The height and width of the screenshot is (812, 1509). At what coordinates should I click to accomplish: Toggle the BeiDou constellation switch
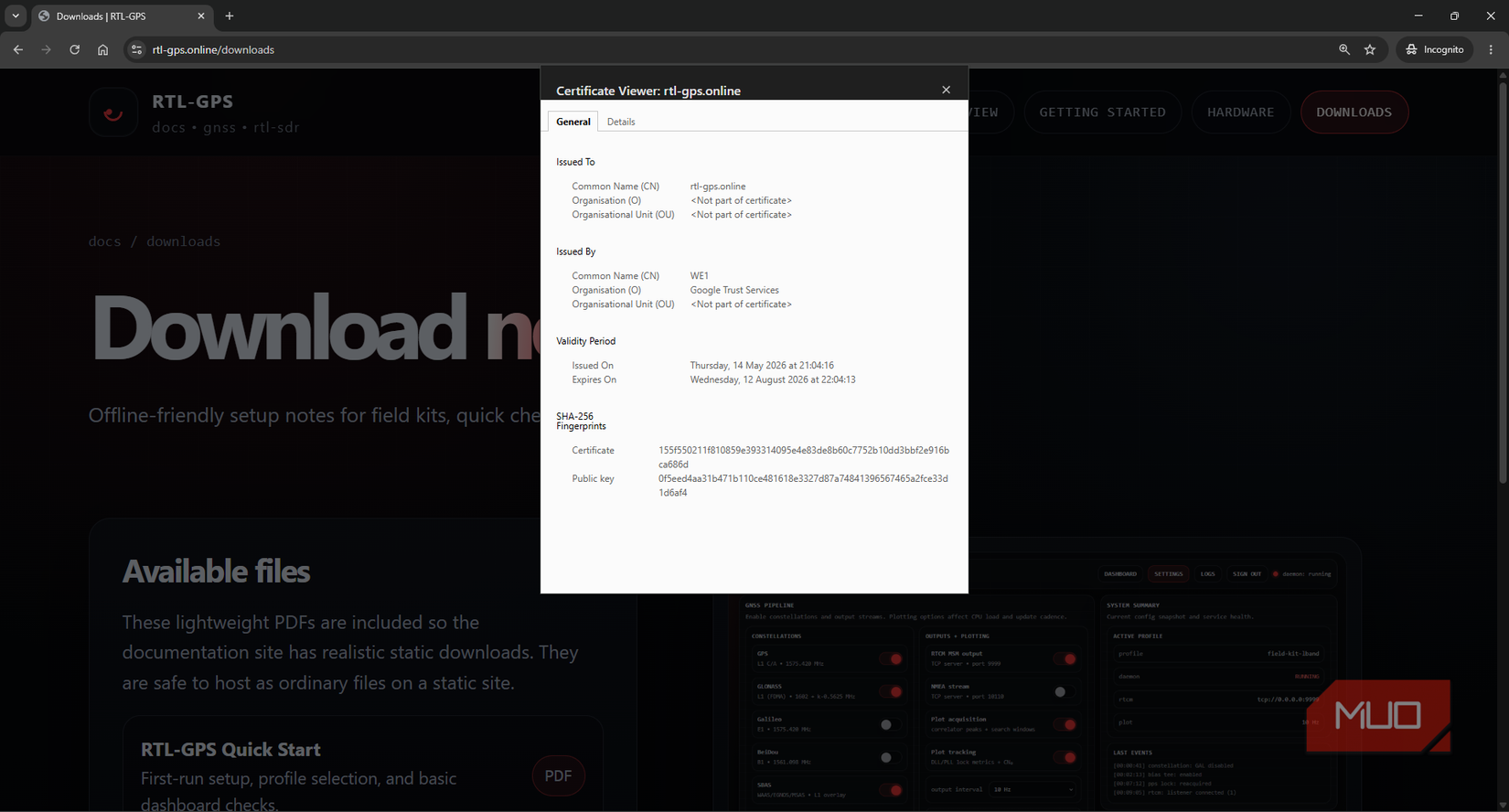890,757
